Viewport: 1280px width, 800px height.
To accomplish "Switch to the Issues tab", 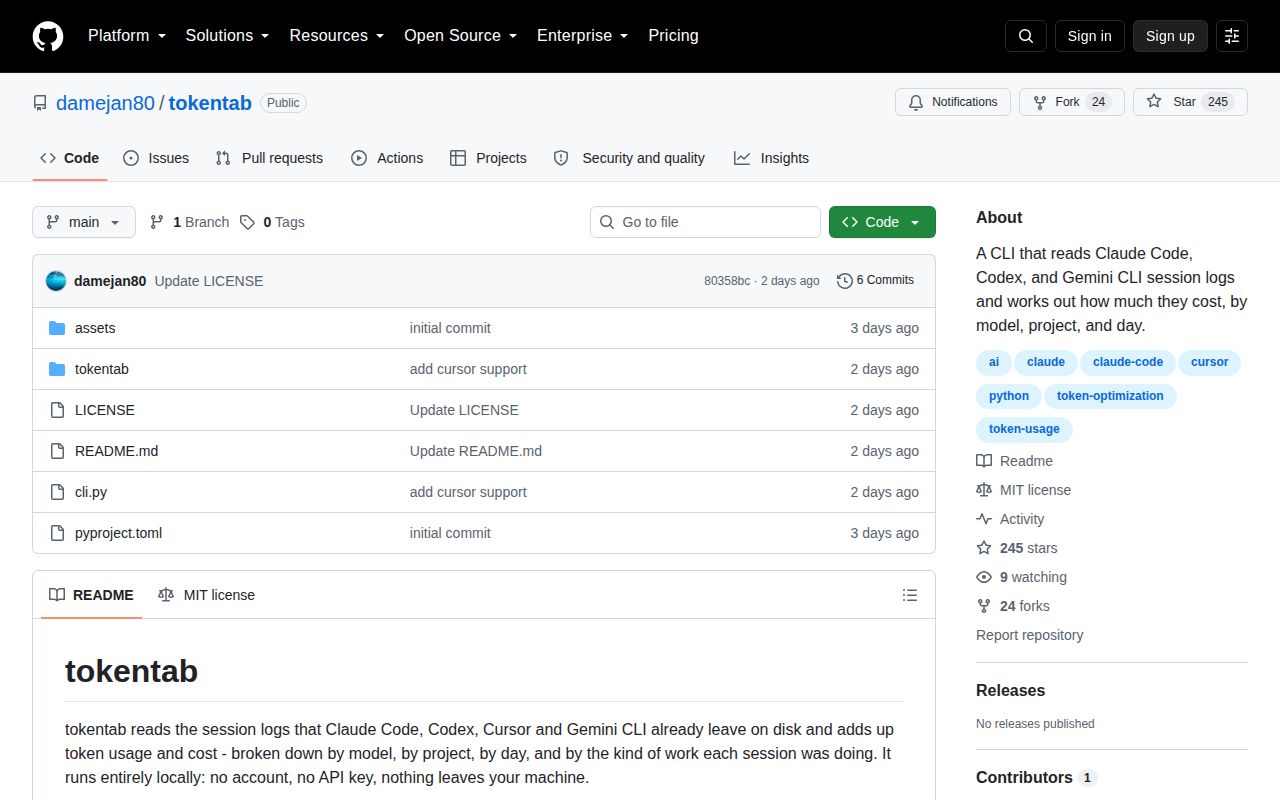I will pos(156,158).
